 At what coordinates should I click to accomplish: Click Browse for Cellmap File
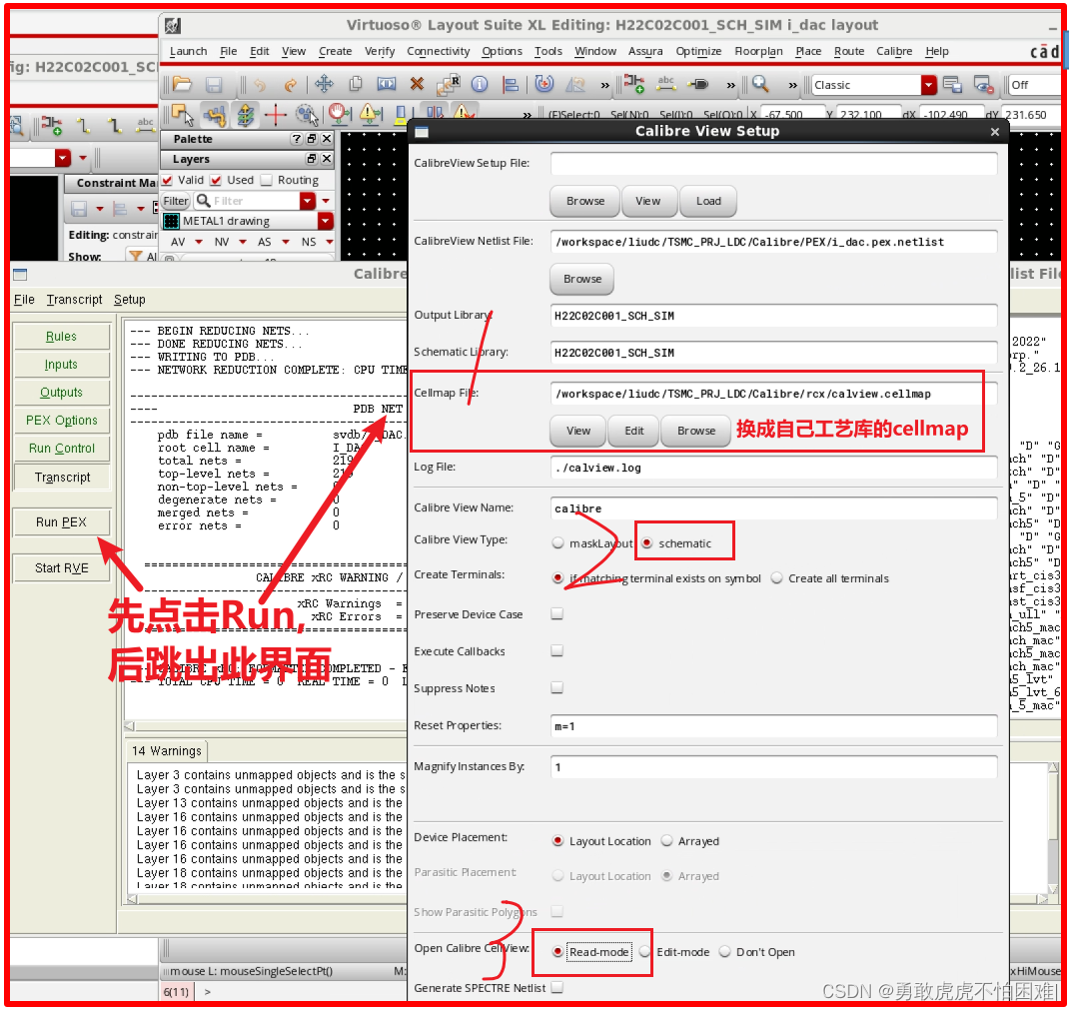click(695, 430)
